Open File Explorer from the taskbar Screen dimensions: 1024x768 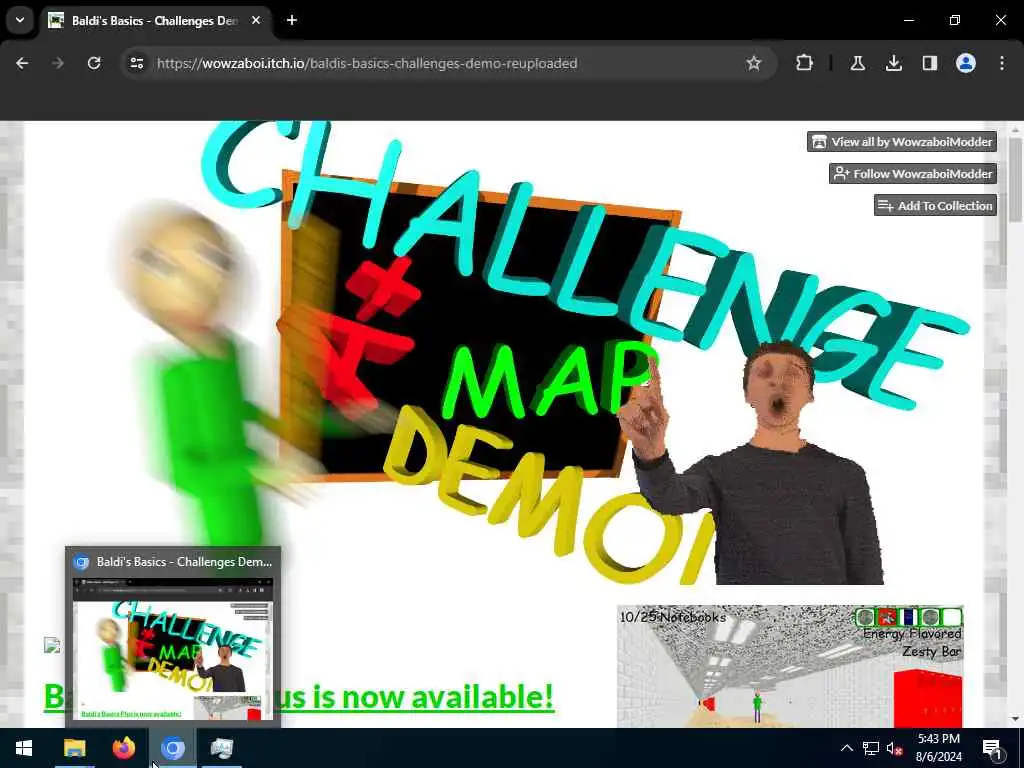[x=74, y=748]
